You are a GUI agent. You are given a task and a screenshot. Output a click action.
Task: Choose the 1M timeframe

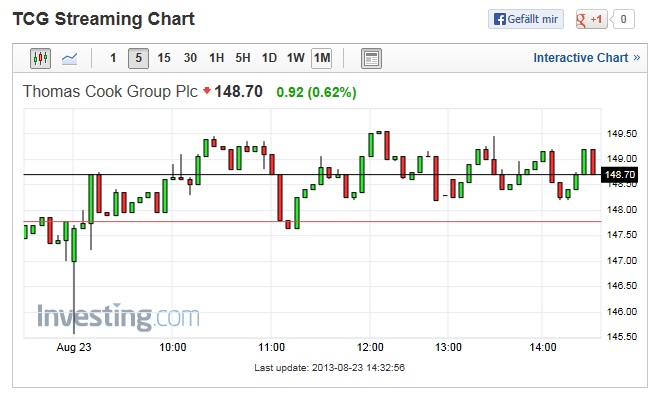(322, 58)
